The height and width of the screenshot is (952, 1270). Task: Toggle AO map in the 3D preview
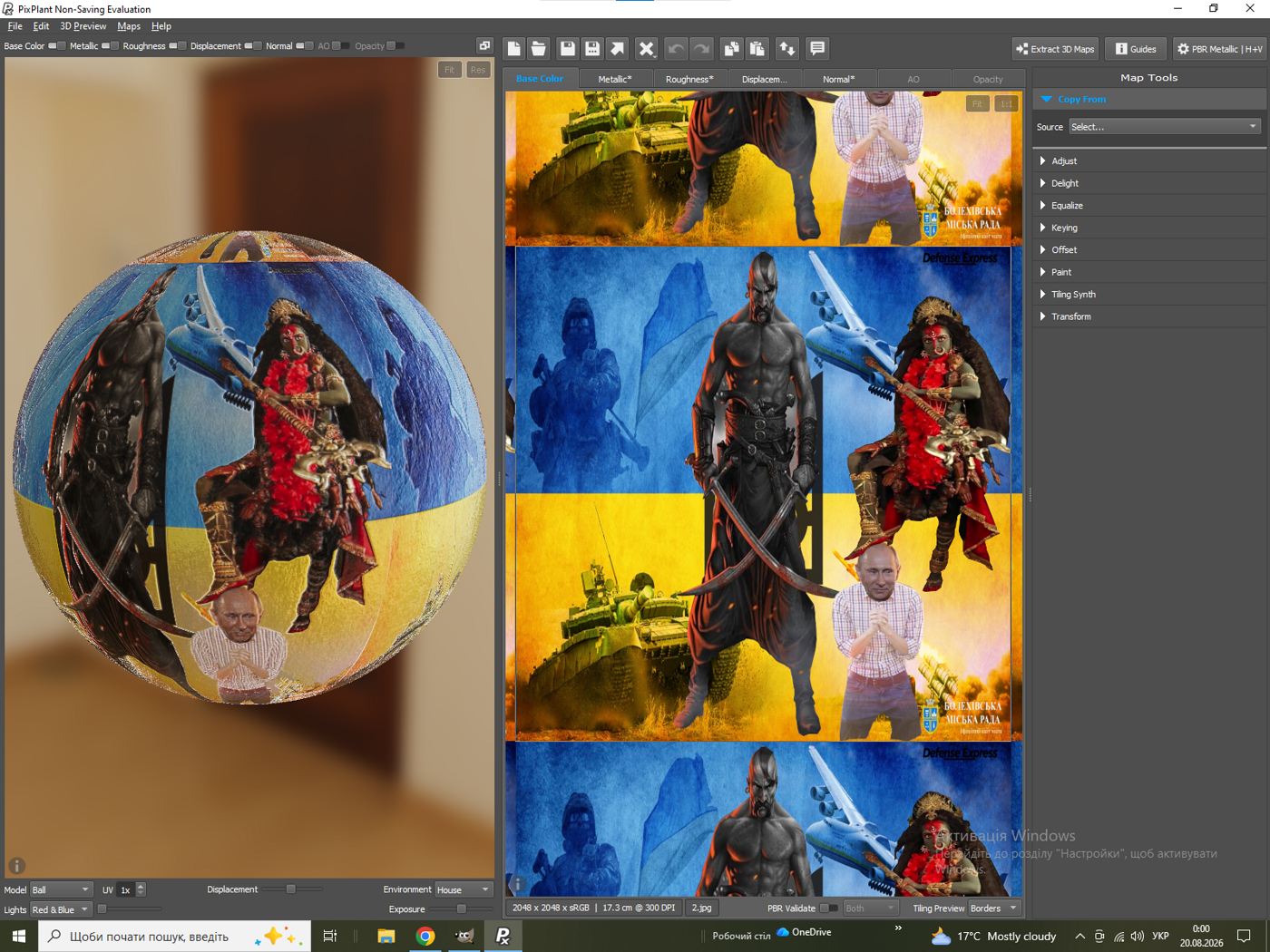click(341, 46)
